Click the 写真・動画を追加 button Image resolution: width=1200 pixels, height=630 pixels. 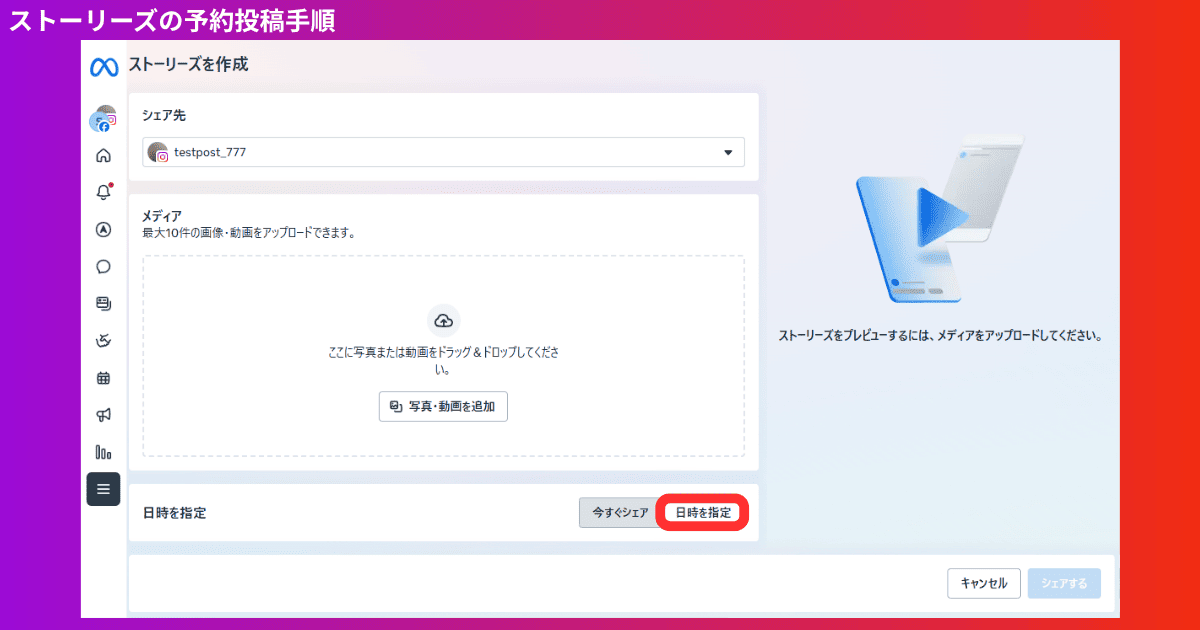tap(443, 407)
